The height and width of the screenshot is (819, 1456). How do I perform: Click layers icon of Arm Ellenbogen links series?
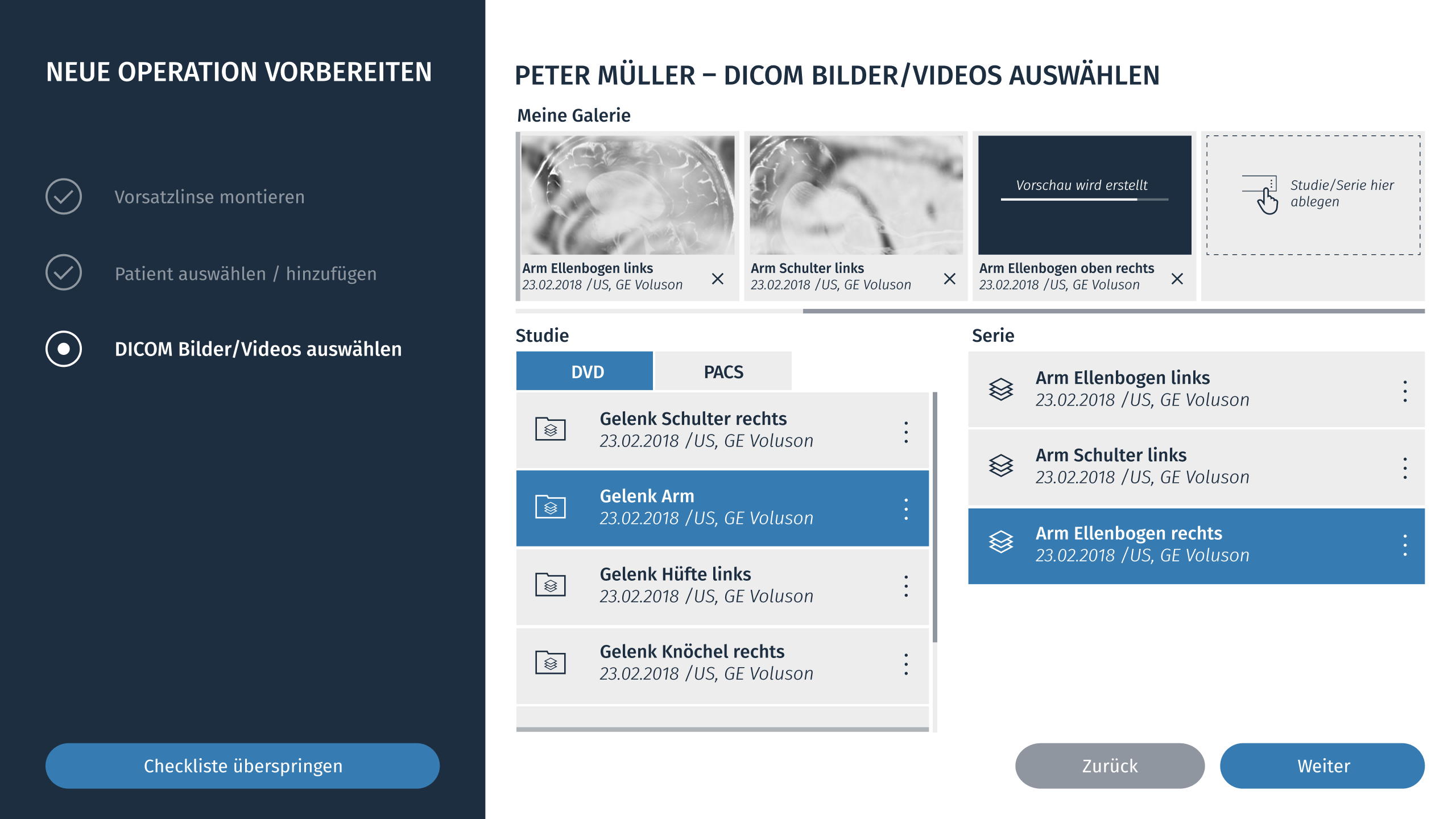1001,389
